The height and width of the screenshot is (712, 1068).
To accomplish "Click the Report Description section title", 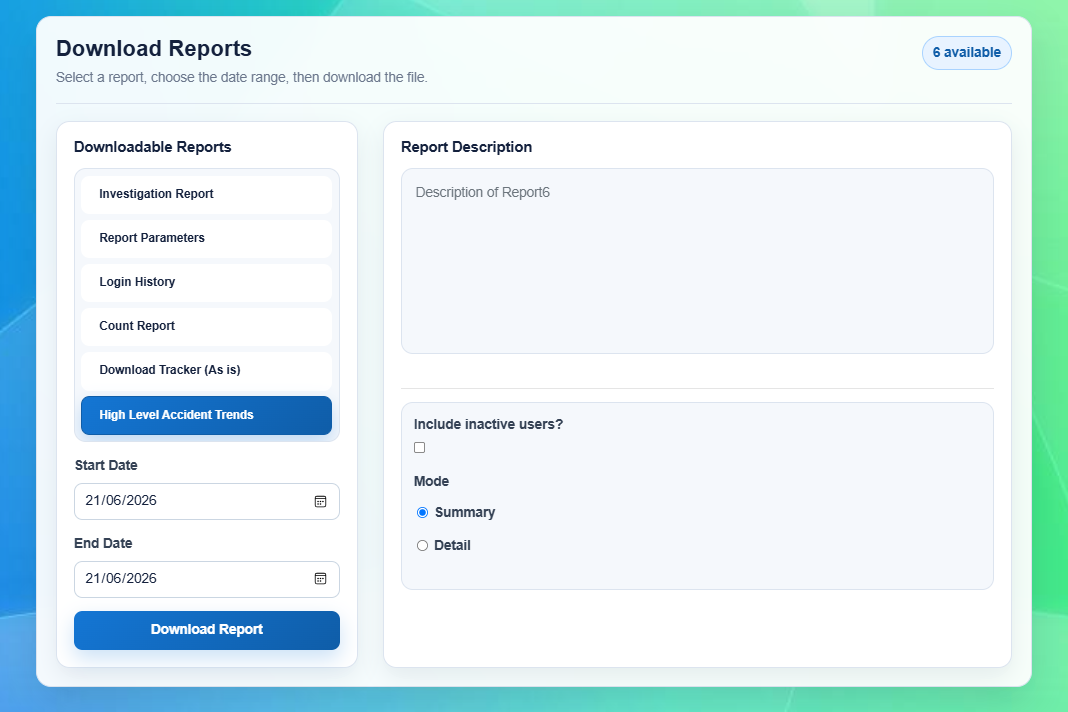I will tap(467, 147).
